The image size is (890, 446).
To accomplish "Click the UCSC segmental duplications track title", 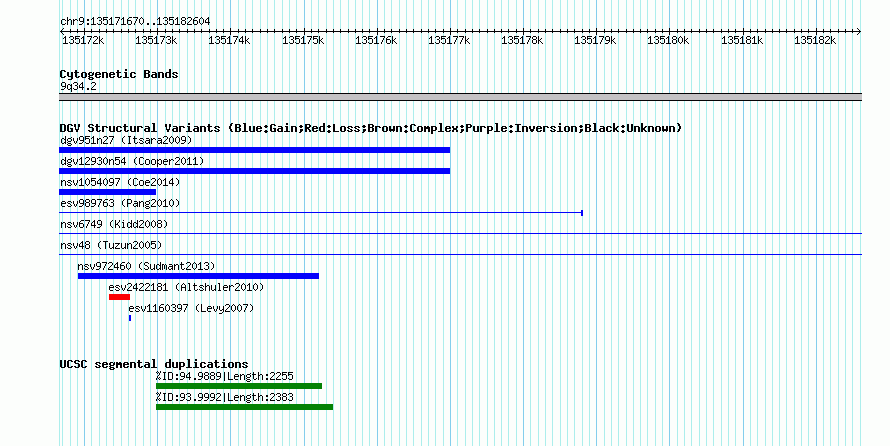I will pos(154,364).
